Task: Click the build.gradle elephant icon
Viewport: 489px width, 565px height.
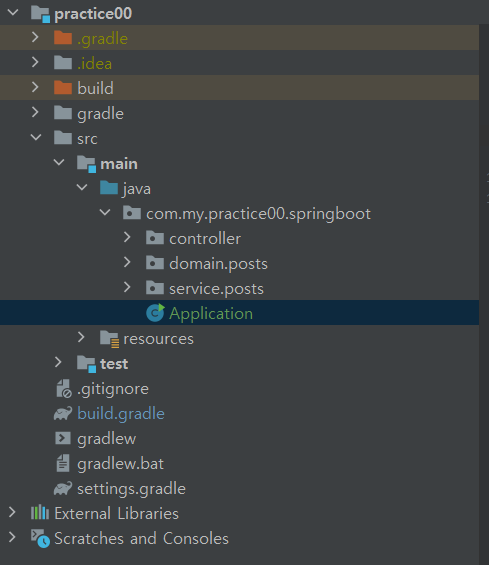Action: tap(63, 413)
